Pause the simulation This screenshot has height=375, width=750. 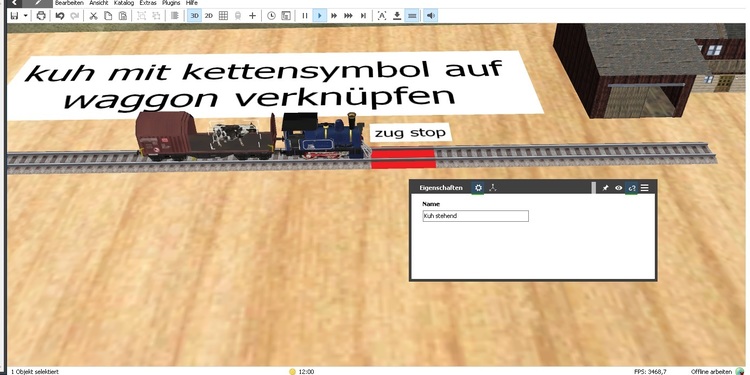click(305, 16)
